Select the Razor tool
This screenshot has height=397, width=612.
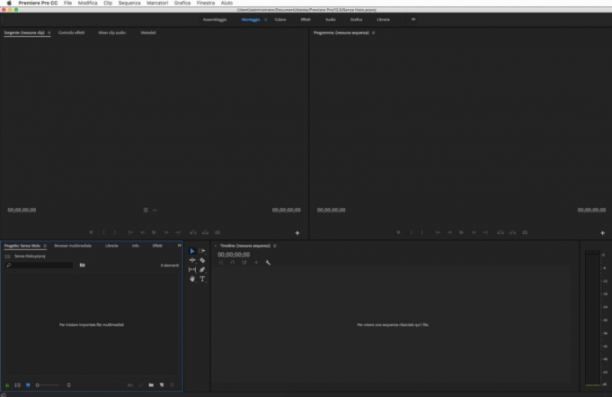(x=202, y=260)
